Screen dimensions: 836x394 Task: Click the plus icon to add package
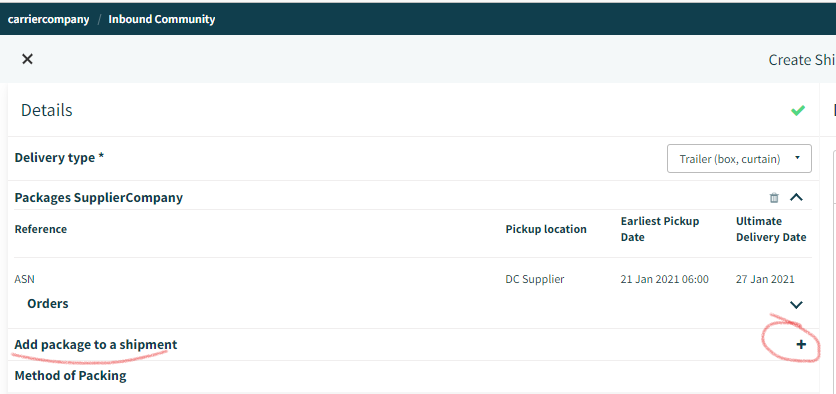801,344
